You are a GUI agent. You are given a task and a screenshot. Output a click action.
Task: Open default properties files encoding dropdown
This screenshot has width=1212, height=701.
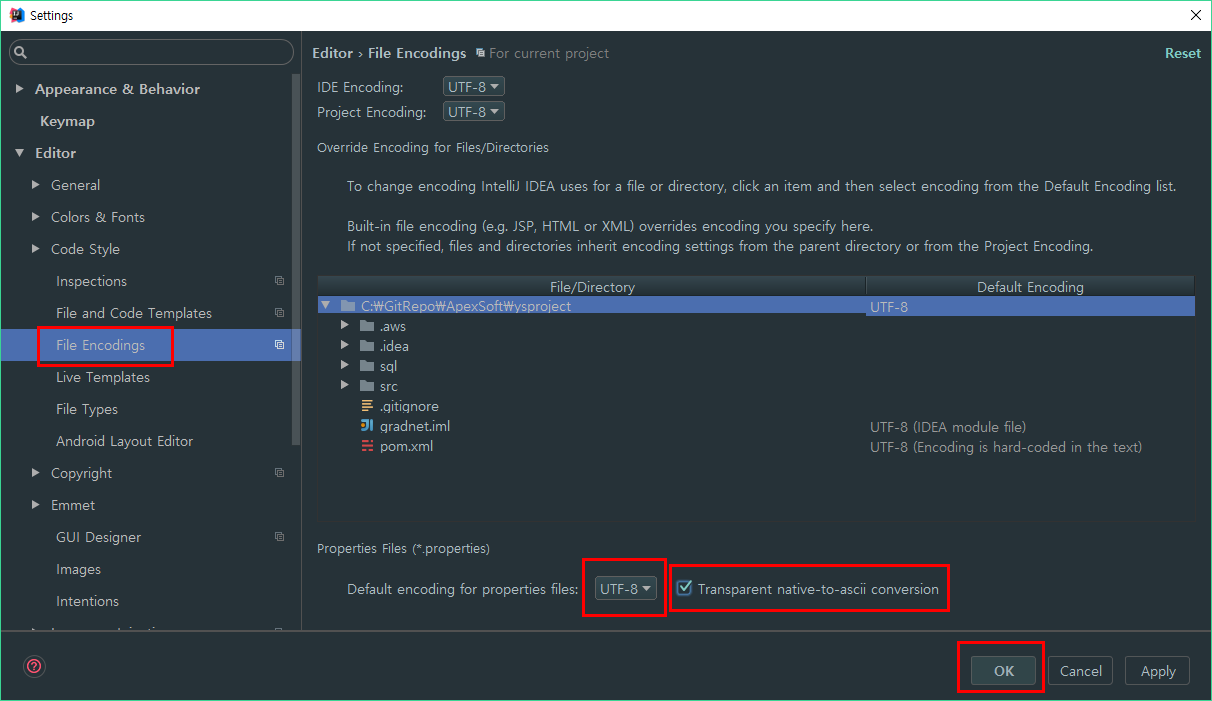[626, 589]
